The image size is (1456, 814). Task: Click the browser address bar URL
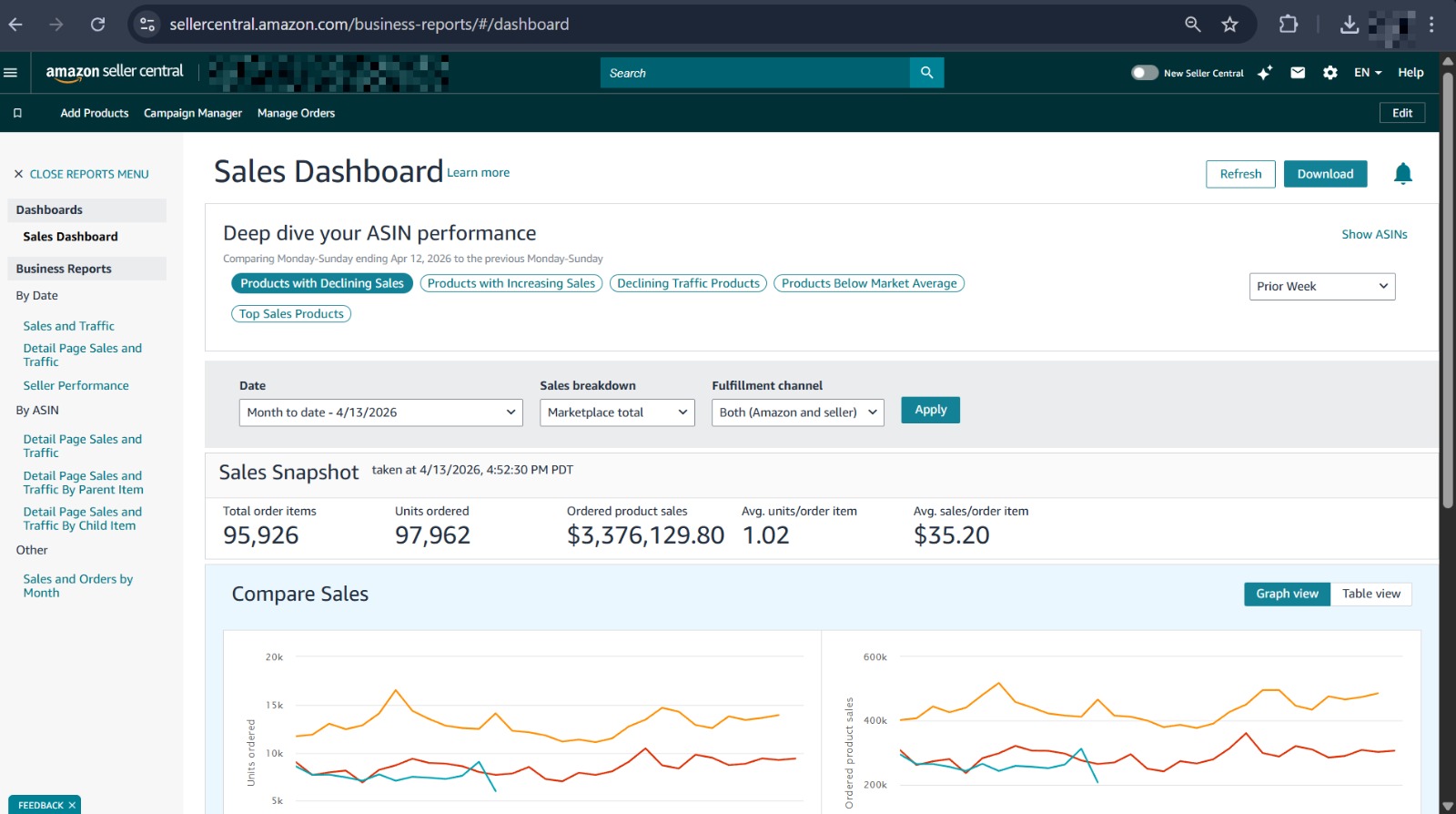[x=369, y=25]
